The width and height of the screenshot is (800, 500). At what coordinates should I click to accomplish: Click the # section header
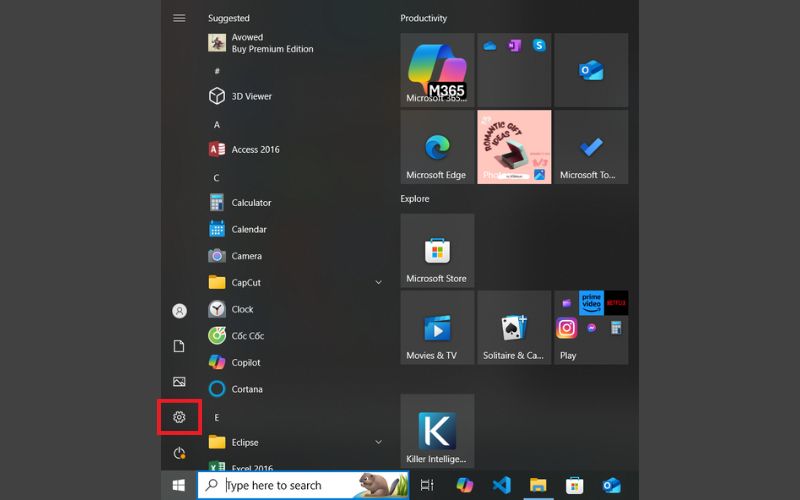pyautogui.click(x=217, y=71)
